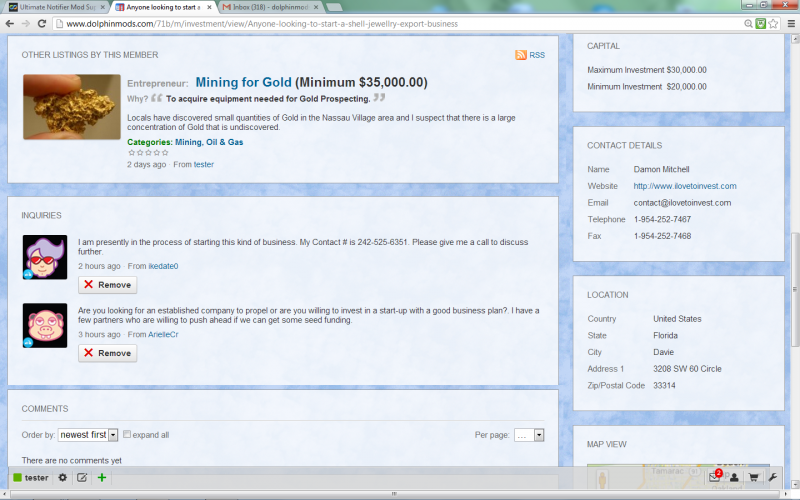Click the edit pencil icon in bottom toolbar
Viewport: 800px width, 500px height.
(x=82, y=478)
